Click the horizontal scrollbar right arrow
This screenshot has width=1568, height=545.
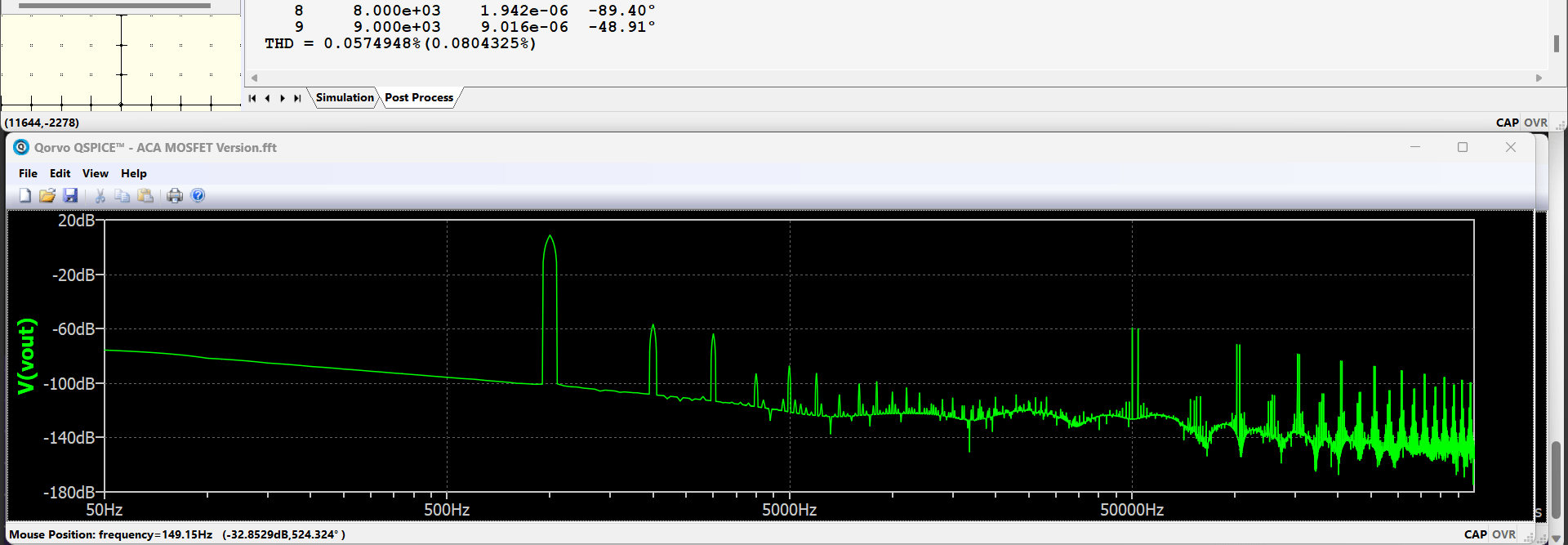coord(1539,78)
